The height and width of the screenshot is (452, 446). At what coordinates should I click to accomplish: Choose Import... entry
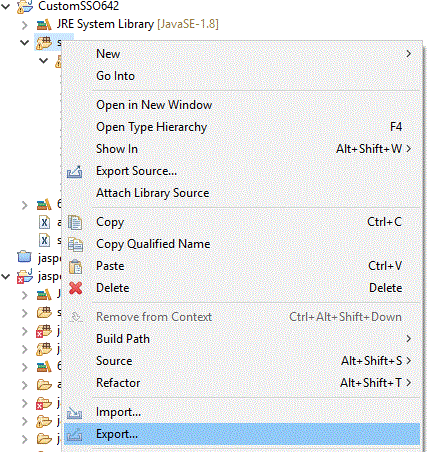242,412
